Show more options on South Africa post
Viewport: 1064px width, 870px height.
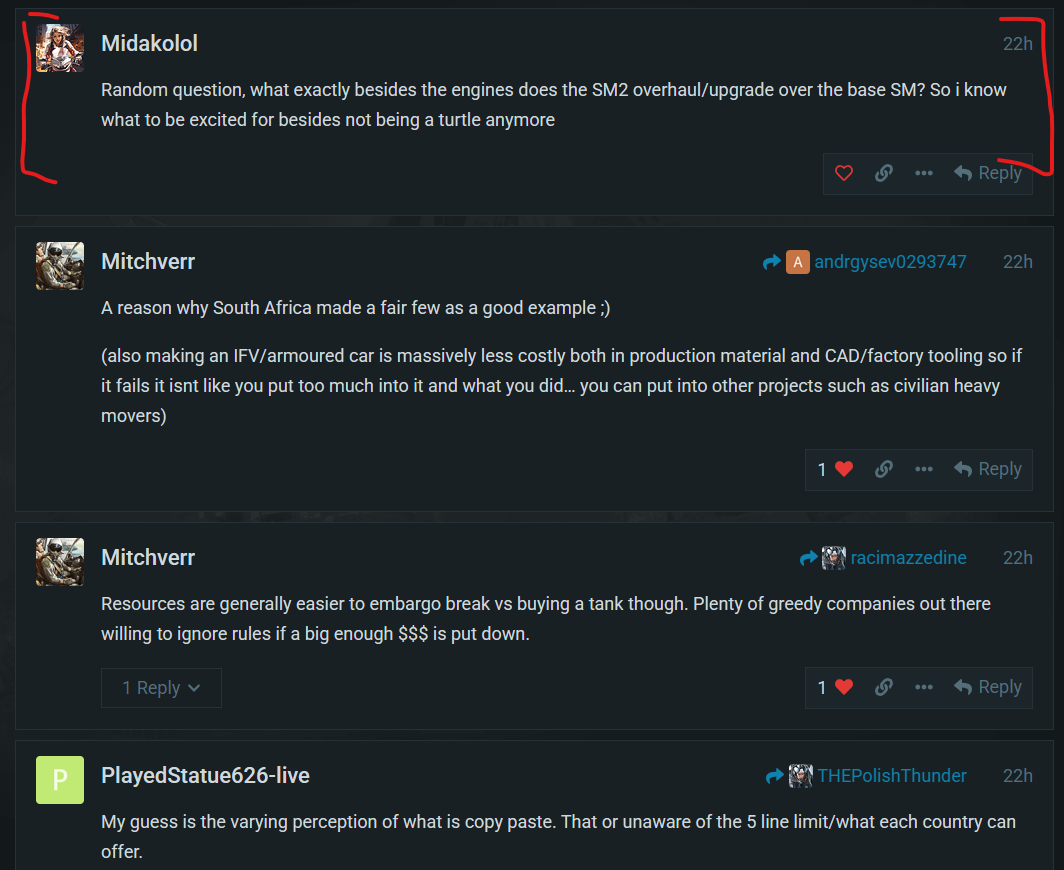pyautogui.click(x=923, y=469)
